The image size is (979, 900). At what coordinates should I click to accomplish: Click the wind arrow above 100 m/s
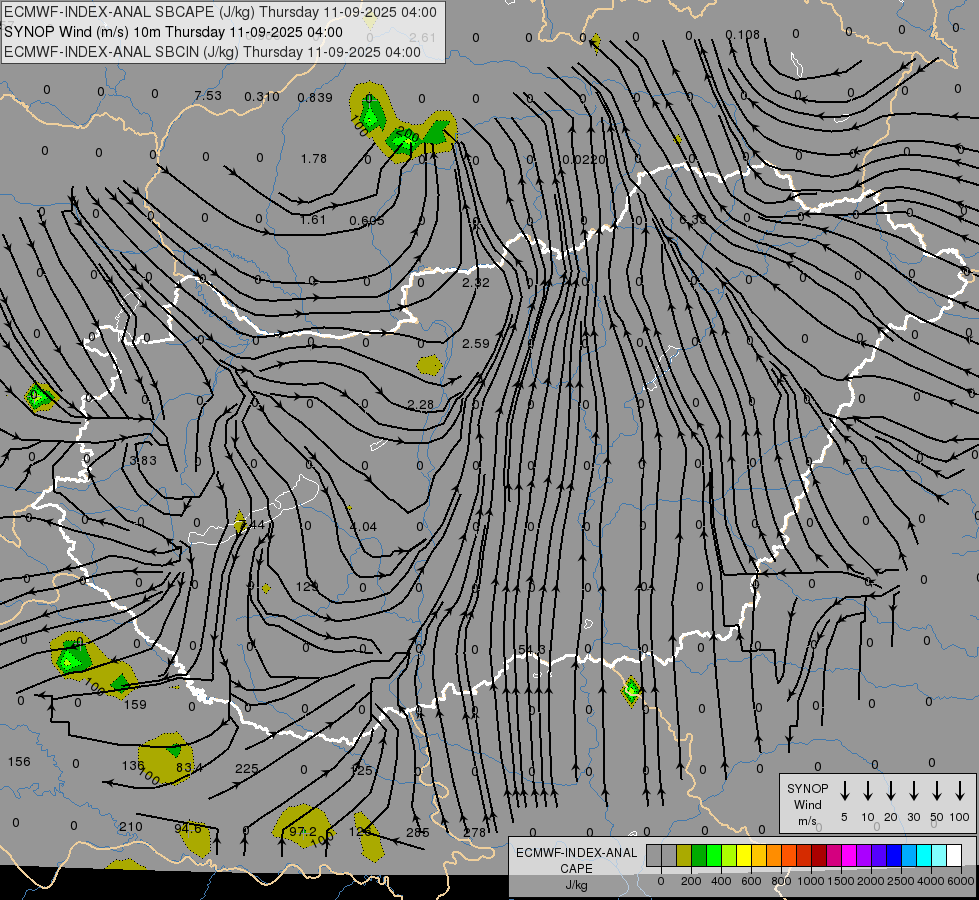[960, 790]
